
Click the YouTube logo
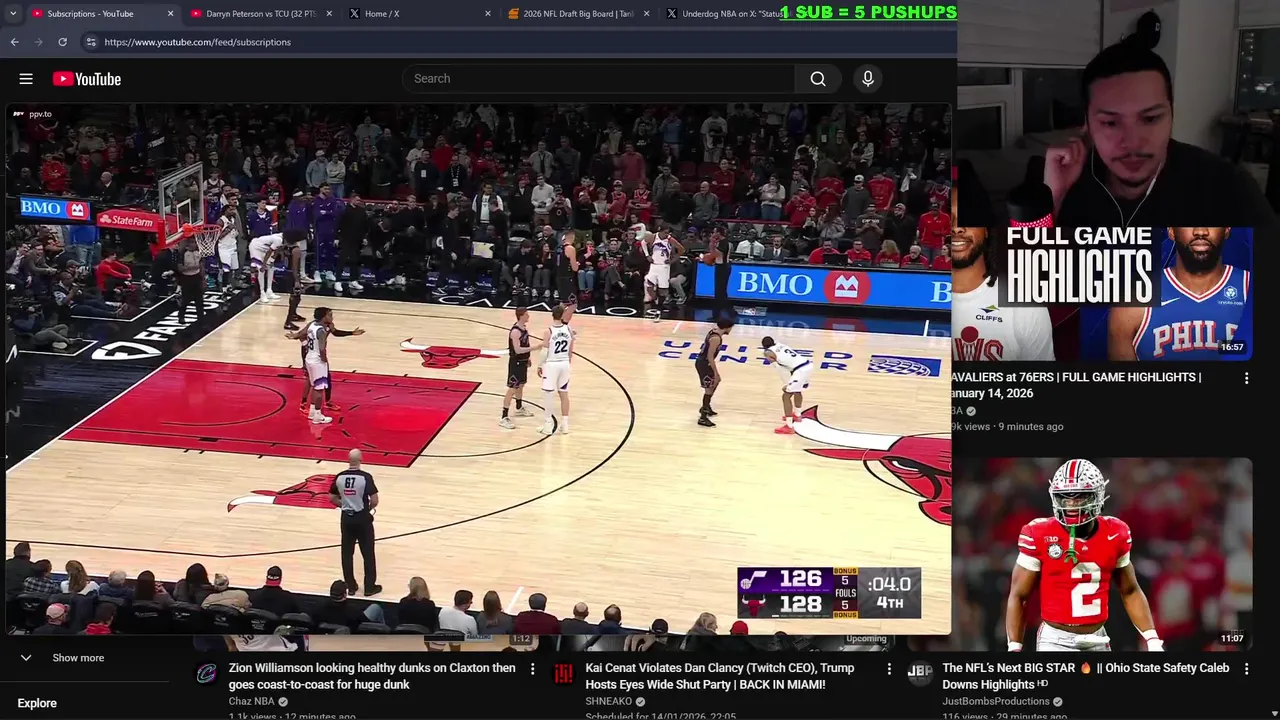87,79
